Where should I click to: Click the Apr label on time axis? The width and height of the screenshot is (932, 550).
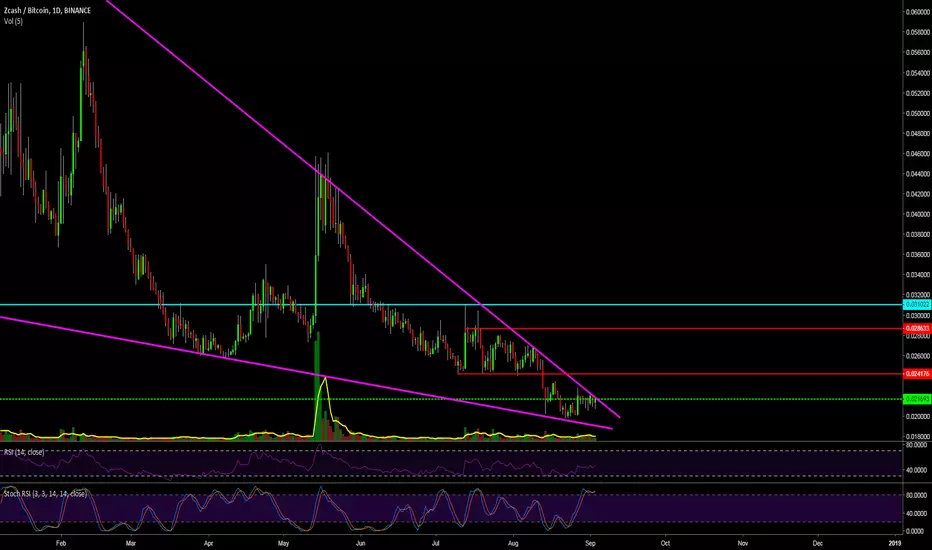tap(208, 543)
